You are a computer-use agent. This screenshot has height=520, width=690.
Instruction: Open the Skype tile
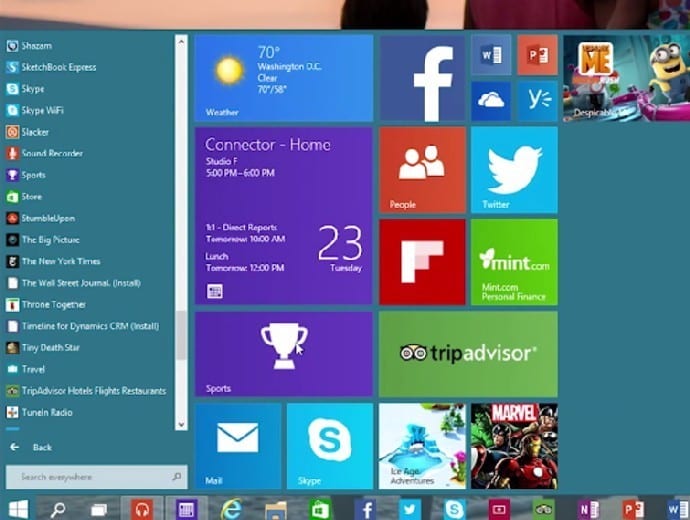coord(330,446)
